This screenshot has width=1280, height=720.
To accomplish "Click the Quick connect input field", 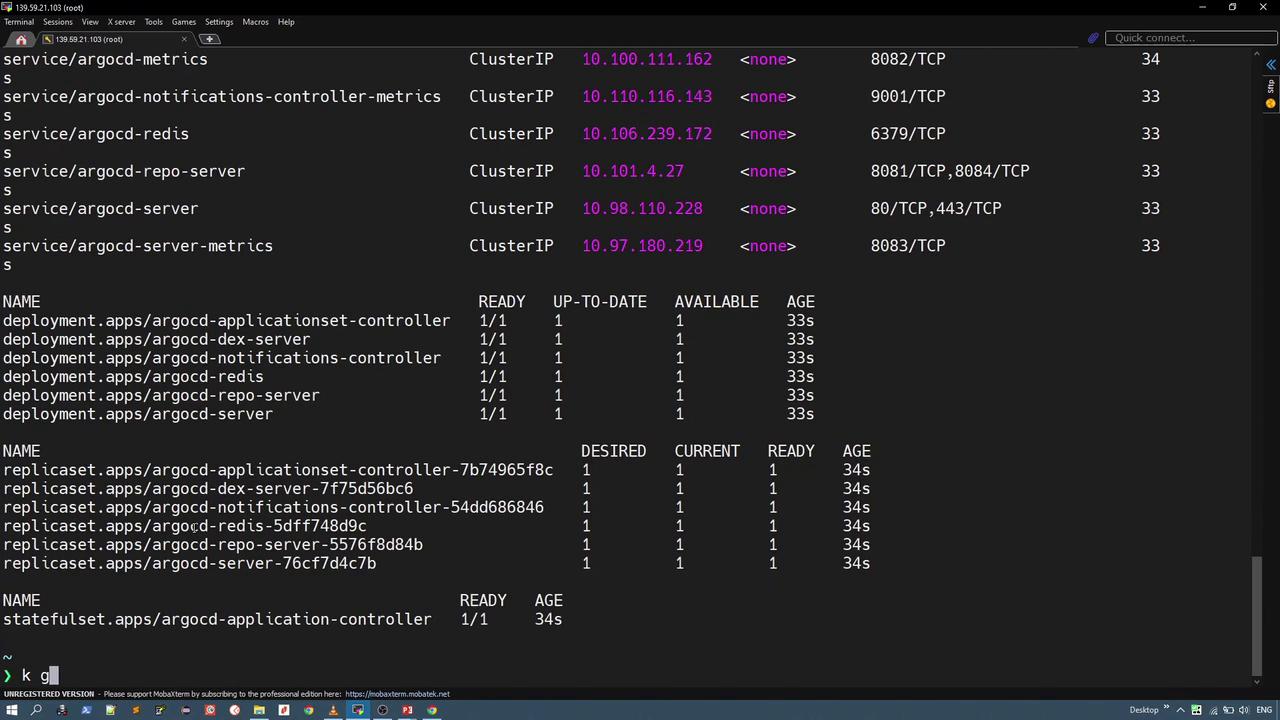I will point(1190,38).
